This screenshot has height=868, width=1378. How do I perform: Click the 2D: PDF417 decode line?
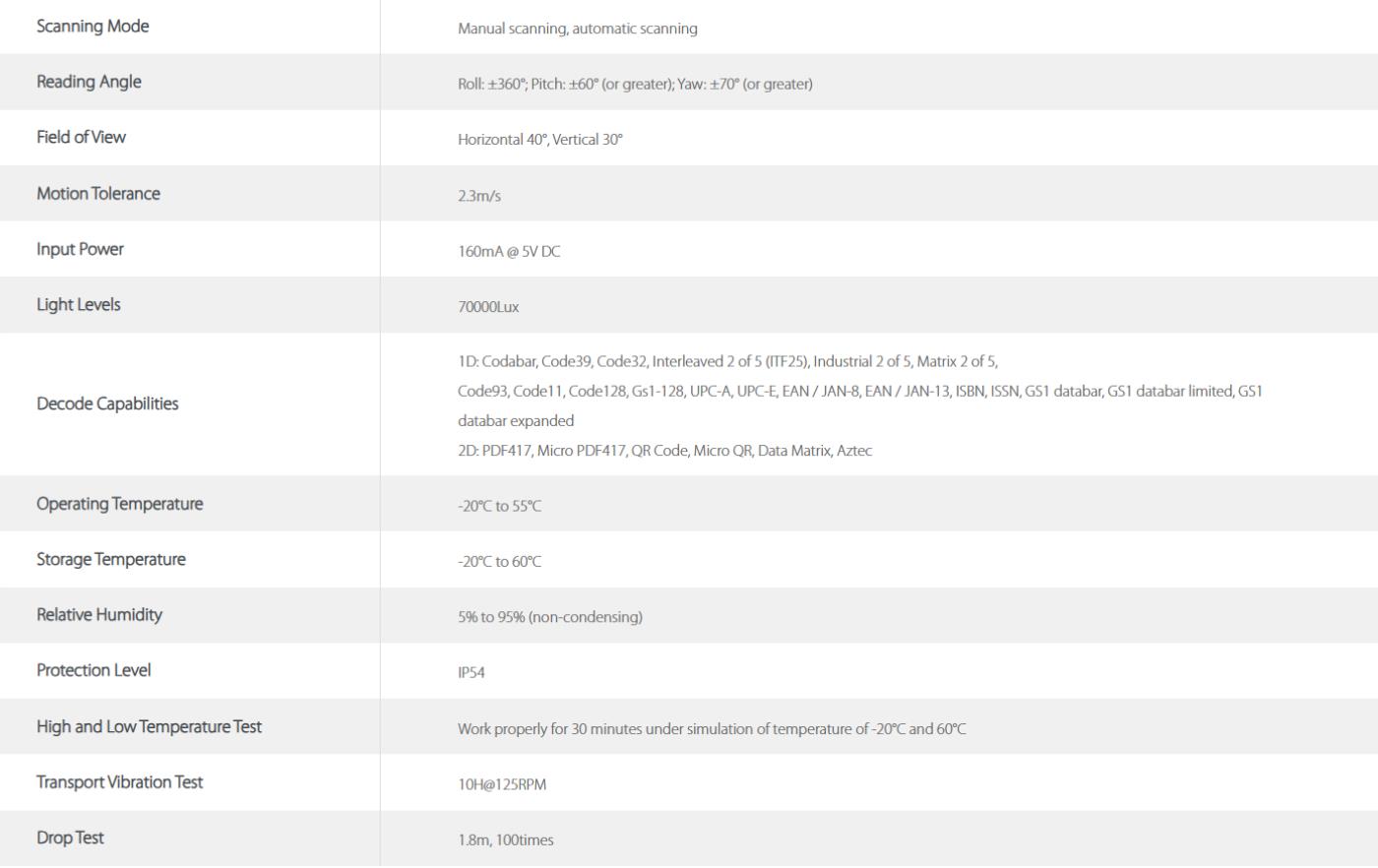[664, 451]
